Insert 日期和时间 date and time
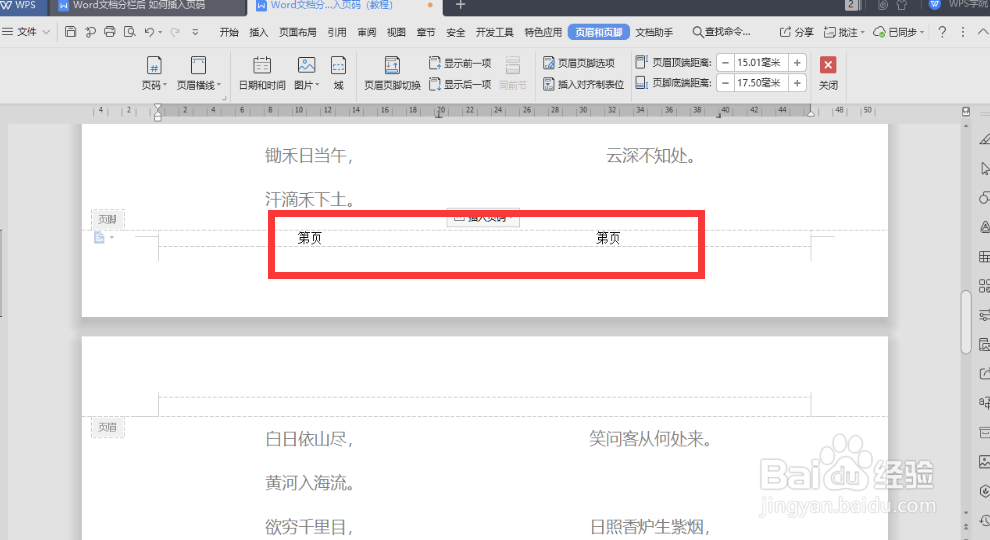Viewport: 990px width, 540px height. tap(262, 73)
